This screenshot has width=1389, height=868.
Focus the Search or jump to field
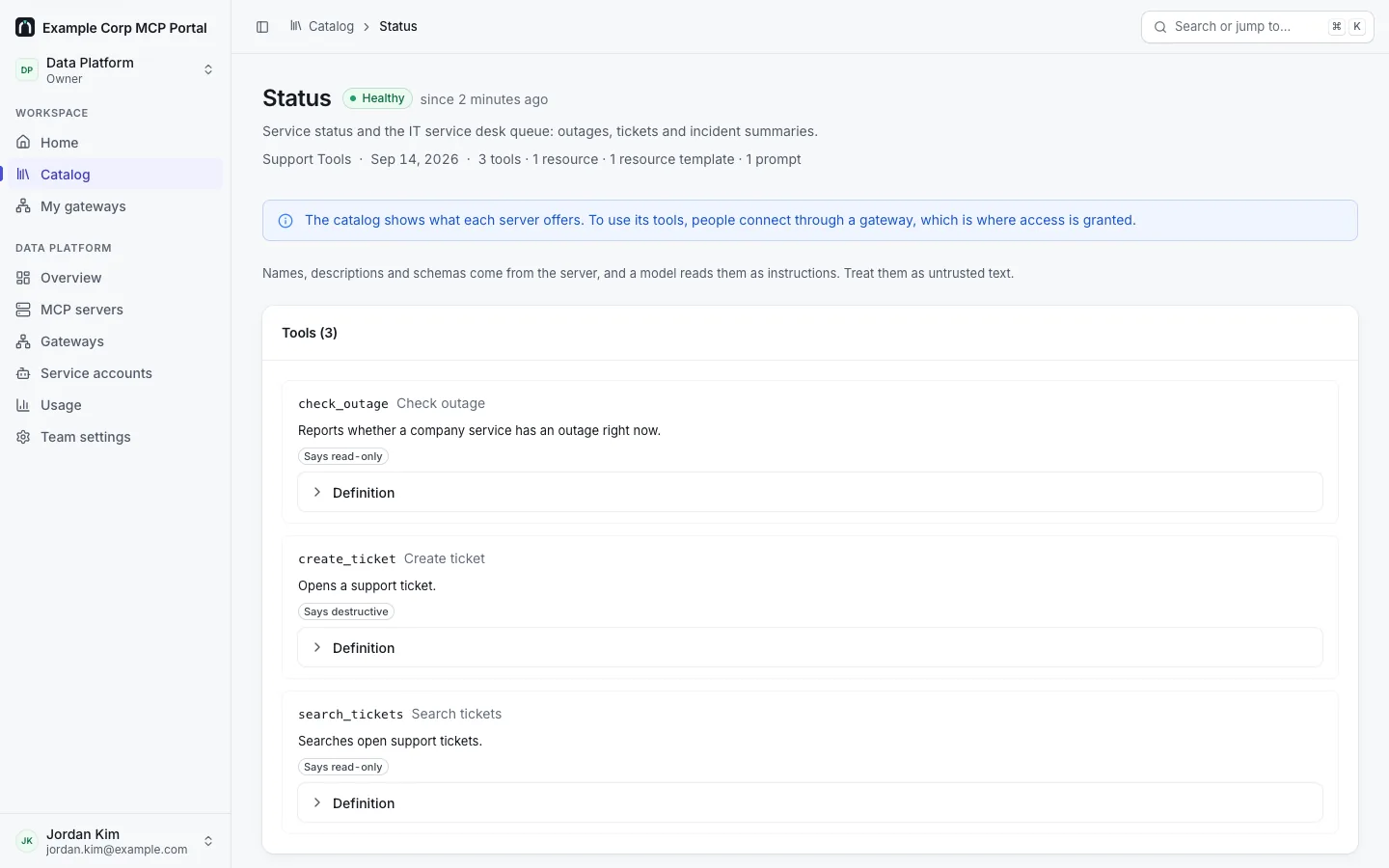(1257, 27)
